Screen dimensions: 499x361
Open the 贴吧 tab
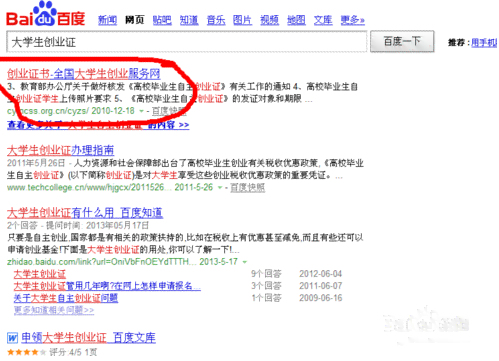coord(162,20)
